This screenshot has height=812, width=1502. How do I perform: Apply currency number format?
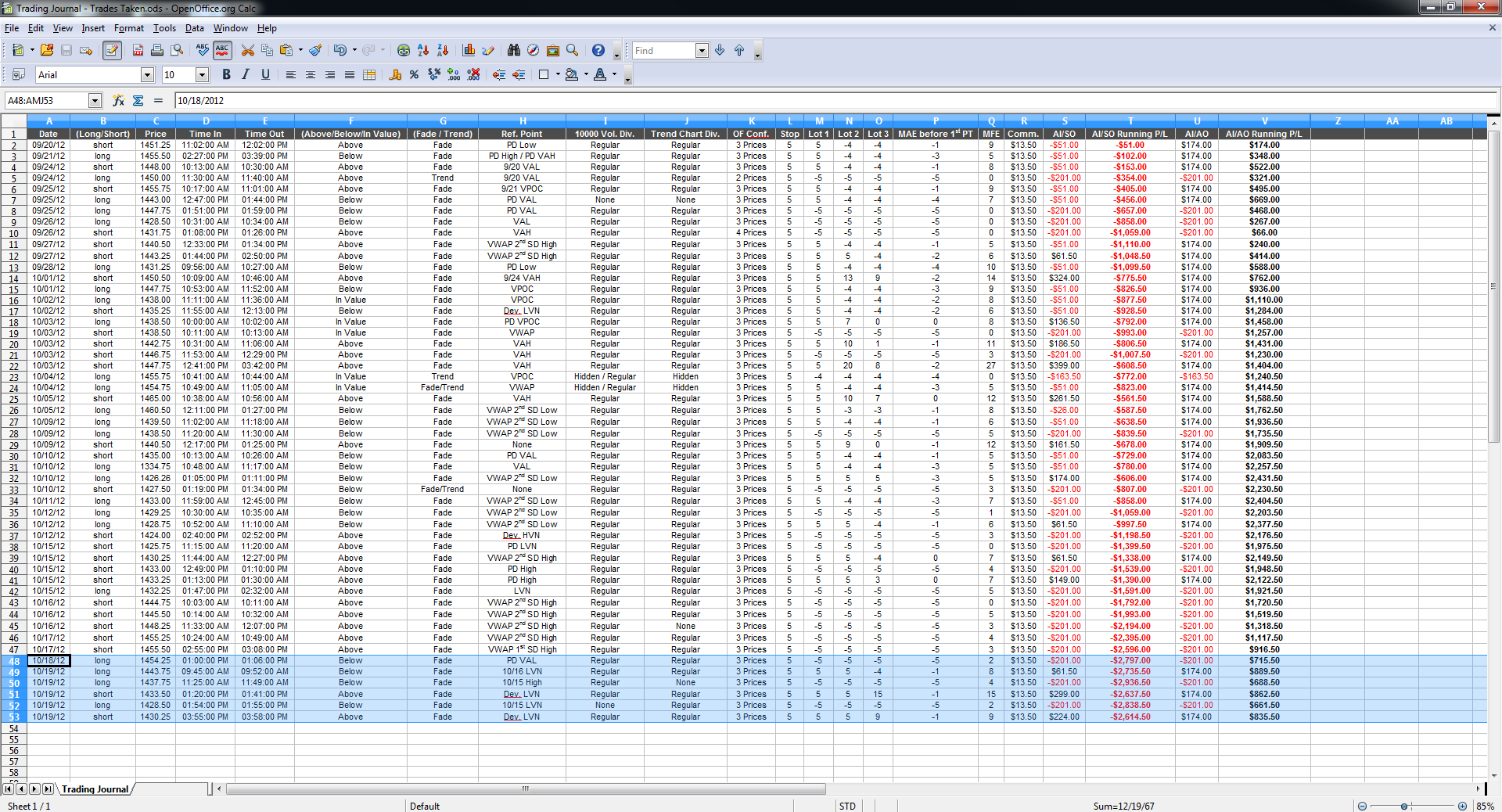pyautogui.click(x=395, y=74)
